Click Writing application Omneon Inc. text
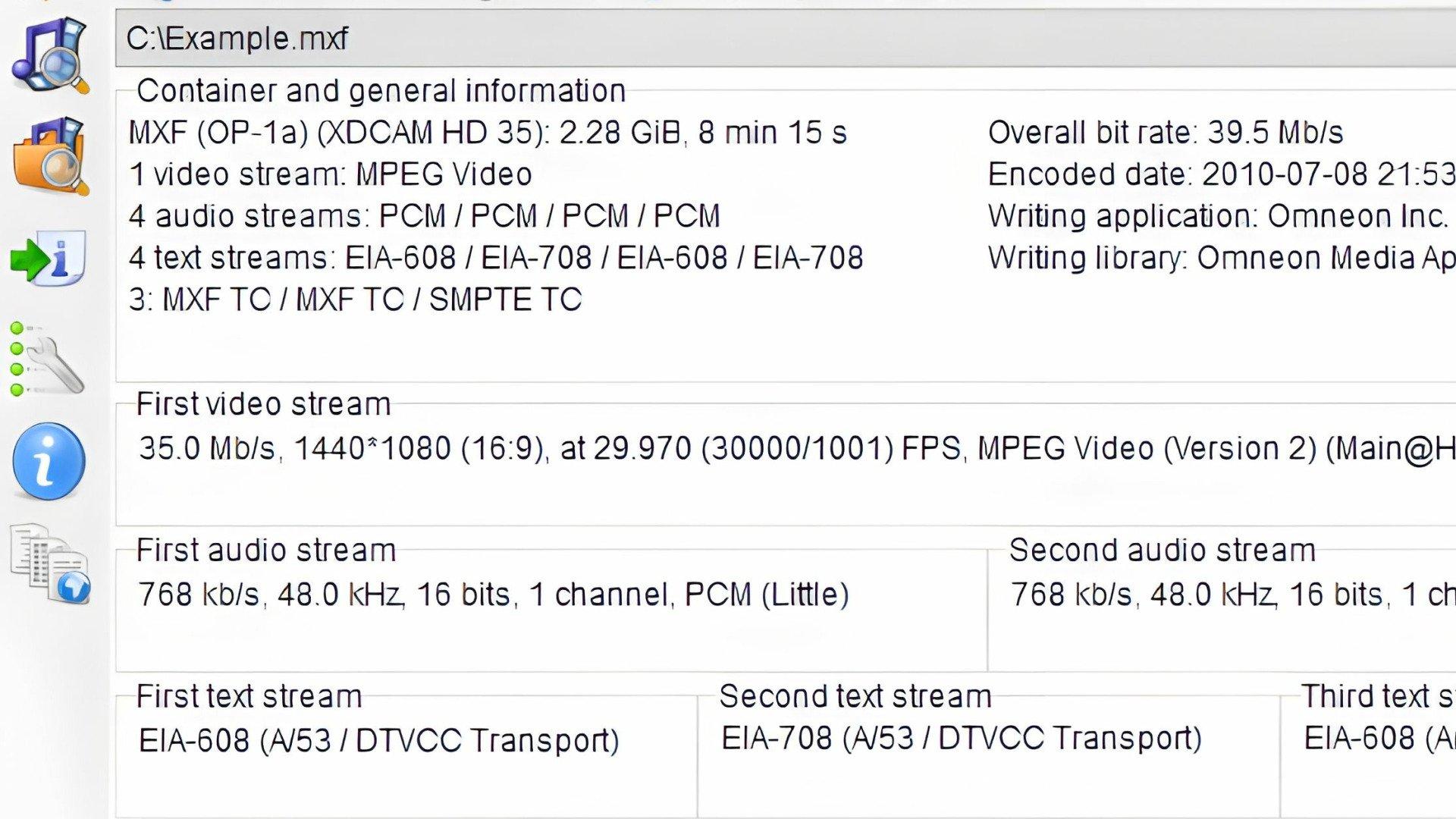Image resolution: width=1456 pixels, height=819 pixels. coord(1219,216)
